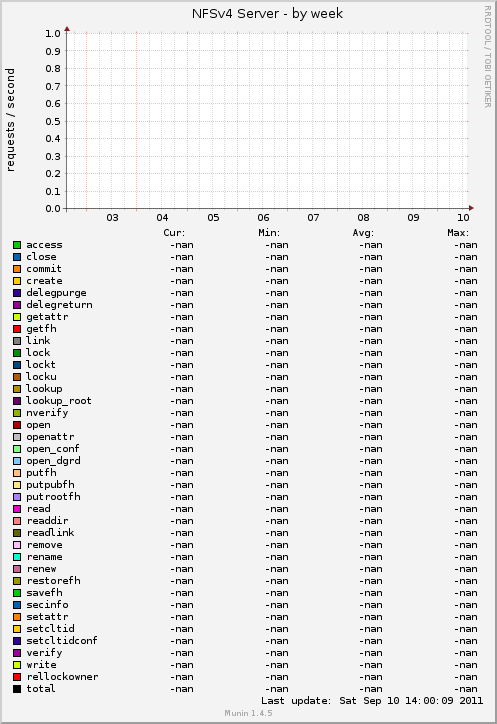Click the Cur value in the access row
497x724 pixels.
pyautogui.click(x=182, y=245)
